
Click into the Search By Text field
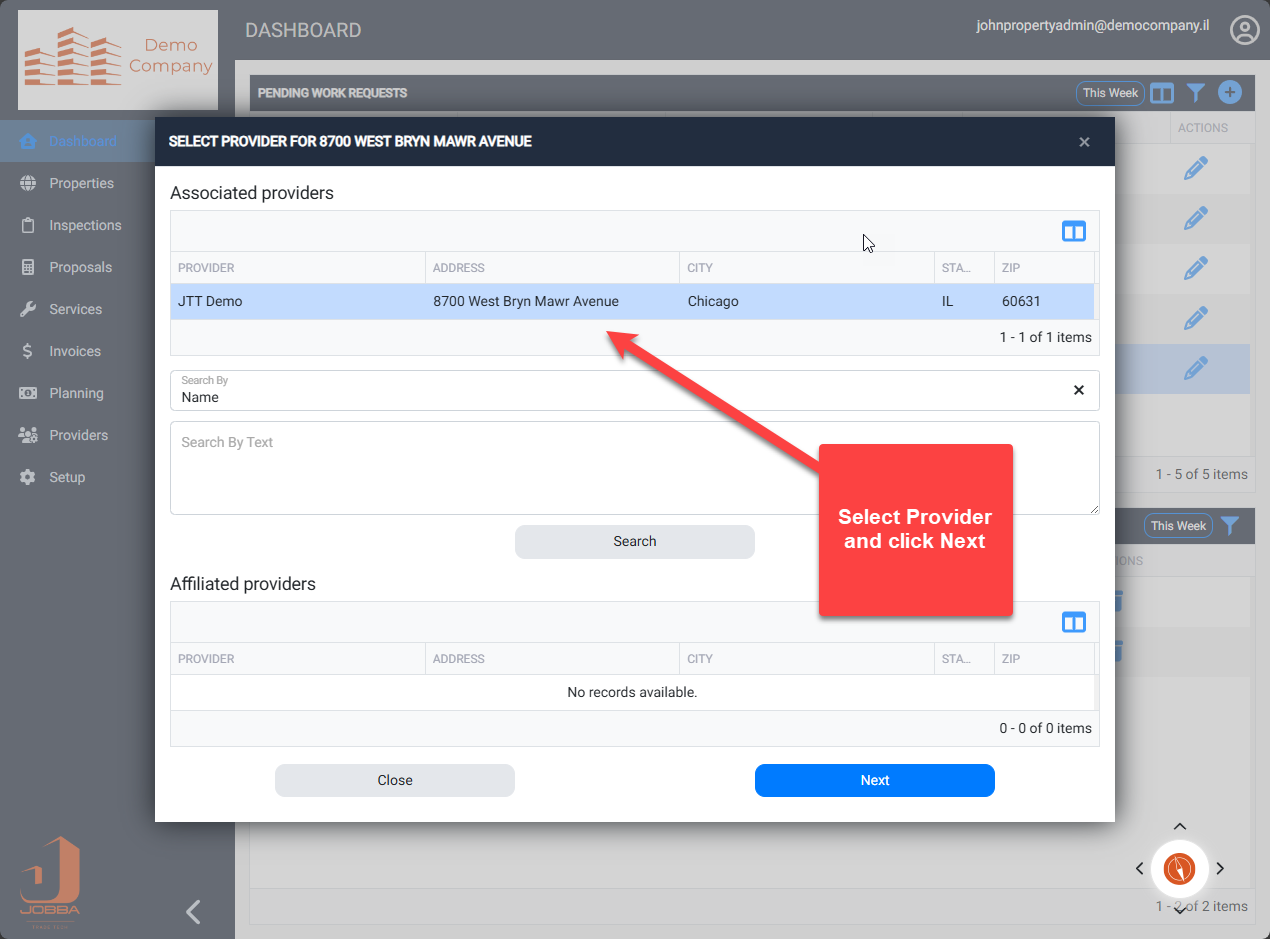coord(634,467)
